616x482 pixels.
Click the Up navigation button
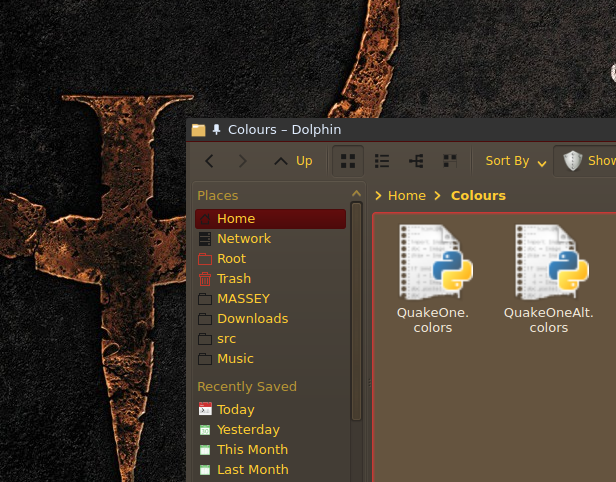point(293,161)
